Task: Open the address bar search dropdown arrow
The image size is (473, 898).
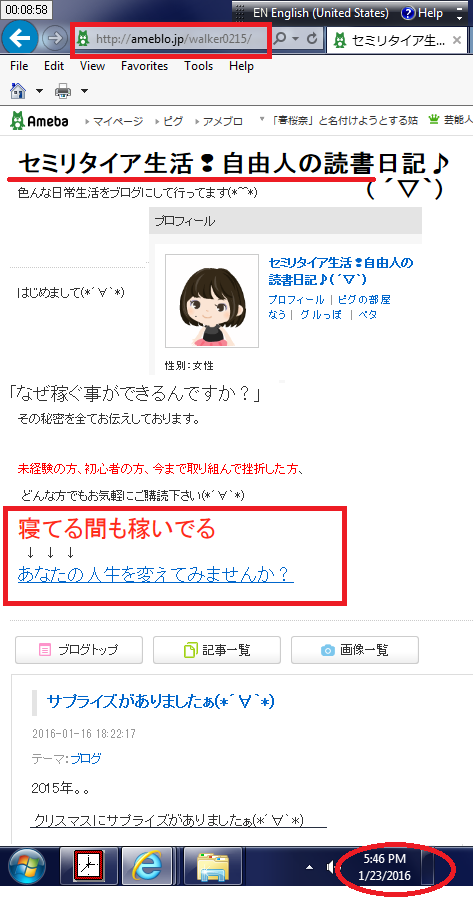Action: pyautogui.click(x=296, y=39)
